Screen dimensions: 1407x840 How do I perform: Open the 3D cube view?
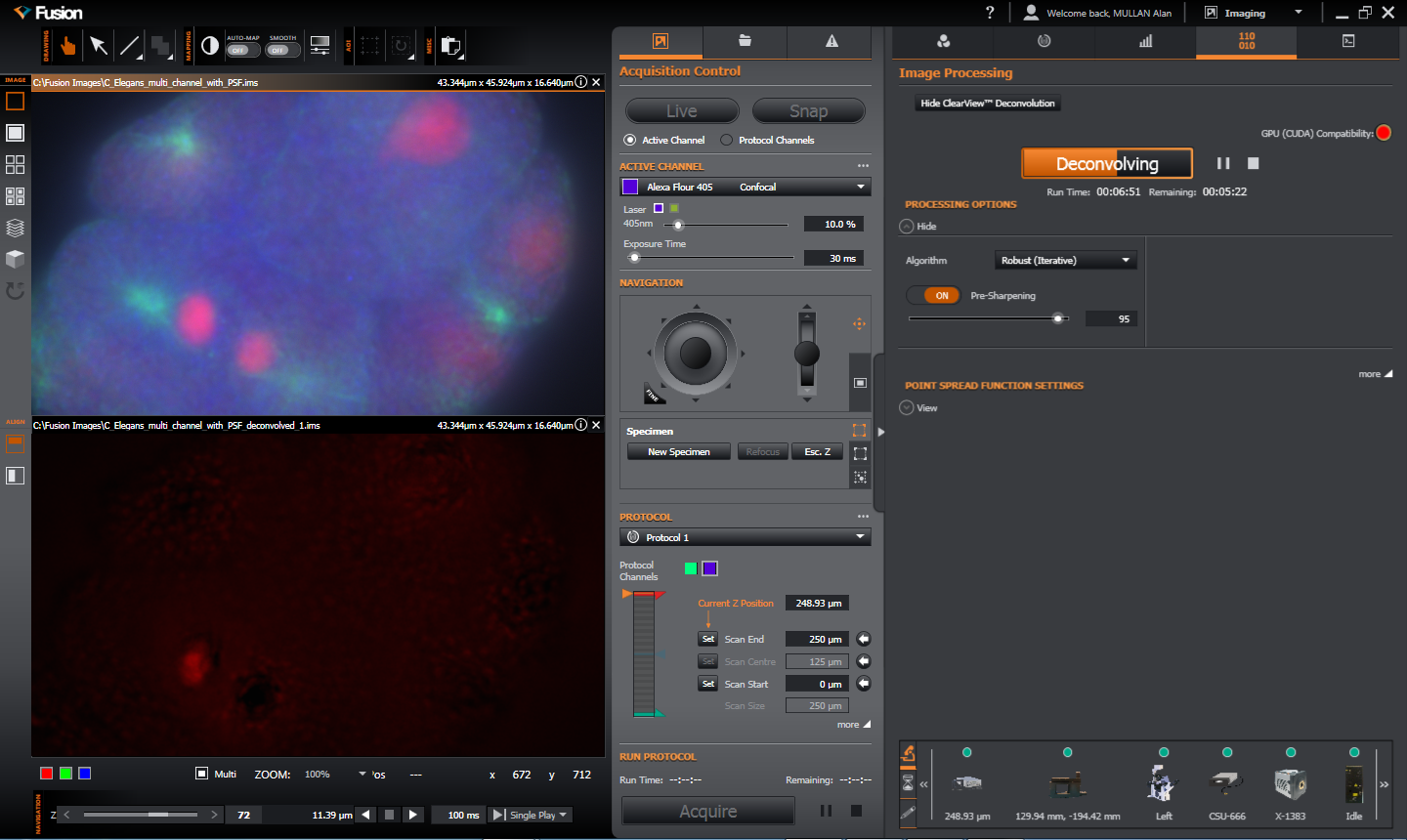tap(15, 259)
